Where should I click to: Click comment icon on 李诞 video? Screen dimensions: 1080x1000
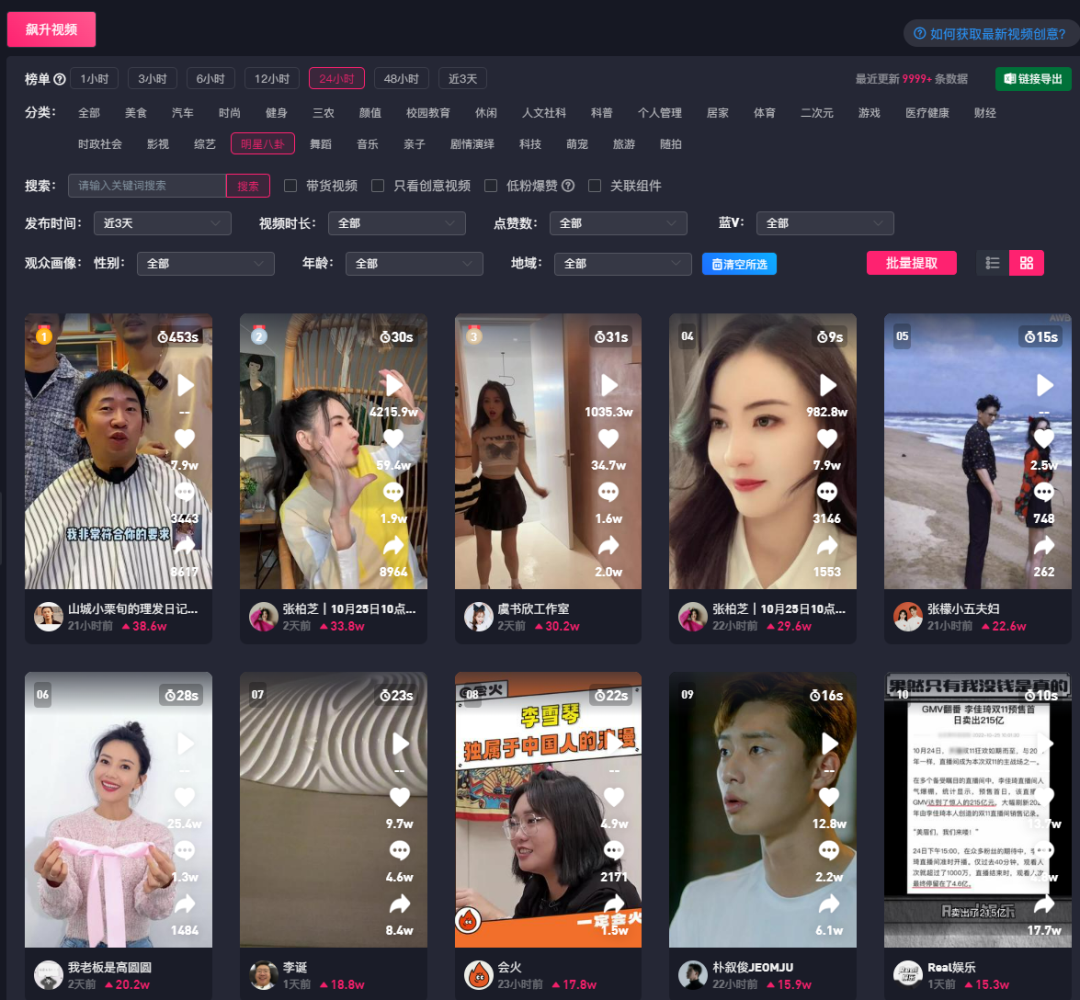click(400, 851)
